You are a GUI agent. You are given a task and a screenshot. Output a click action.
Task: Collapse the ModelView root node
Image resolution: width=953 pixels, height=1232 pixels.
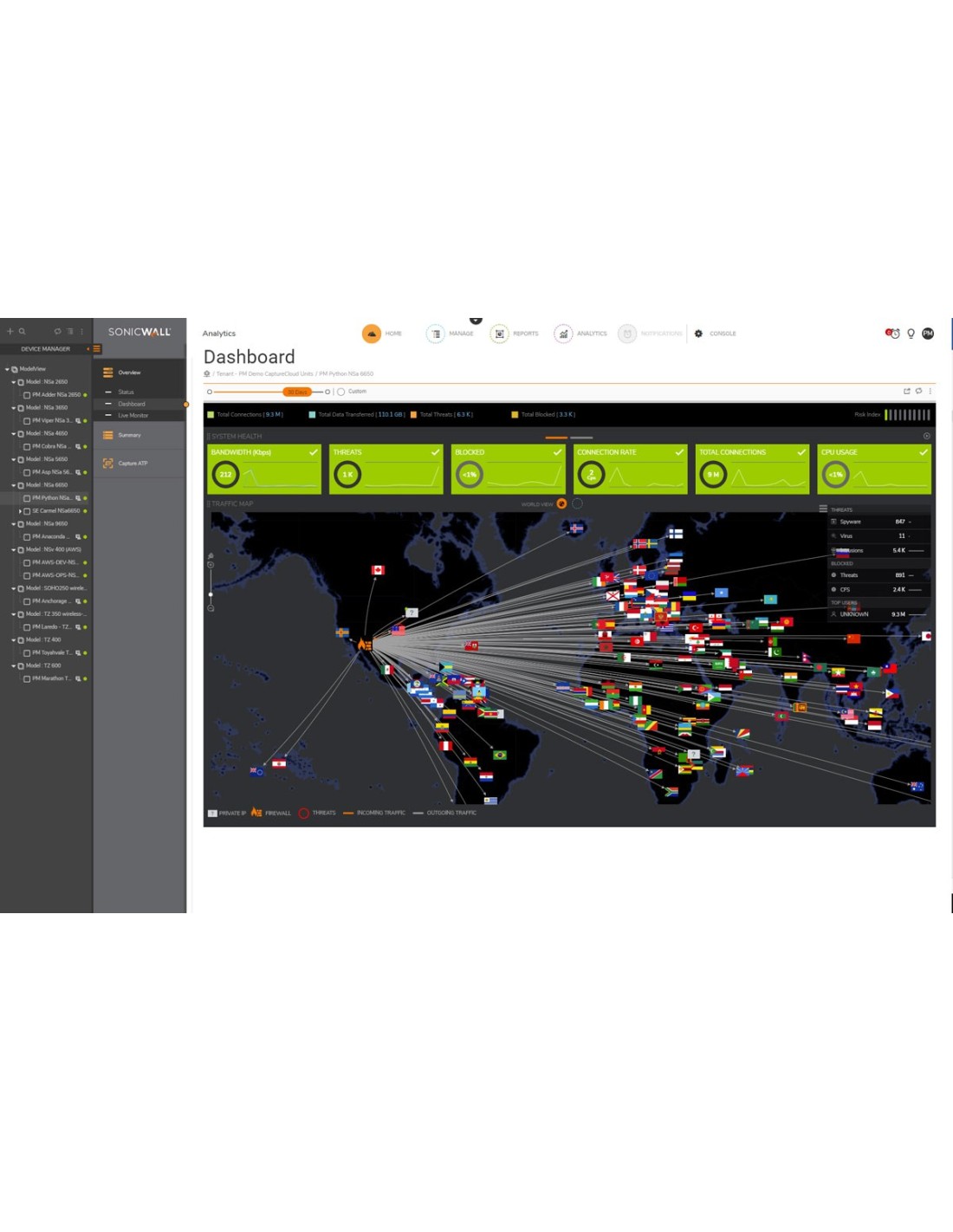pyautogui.click(x=7, y=369)
